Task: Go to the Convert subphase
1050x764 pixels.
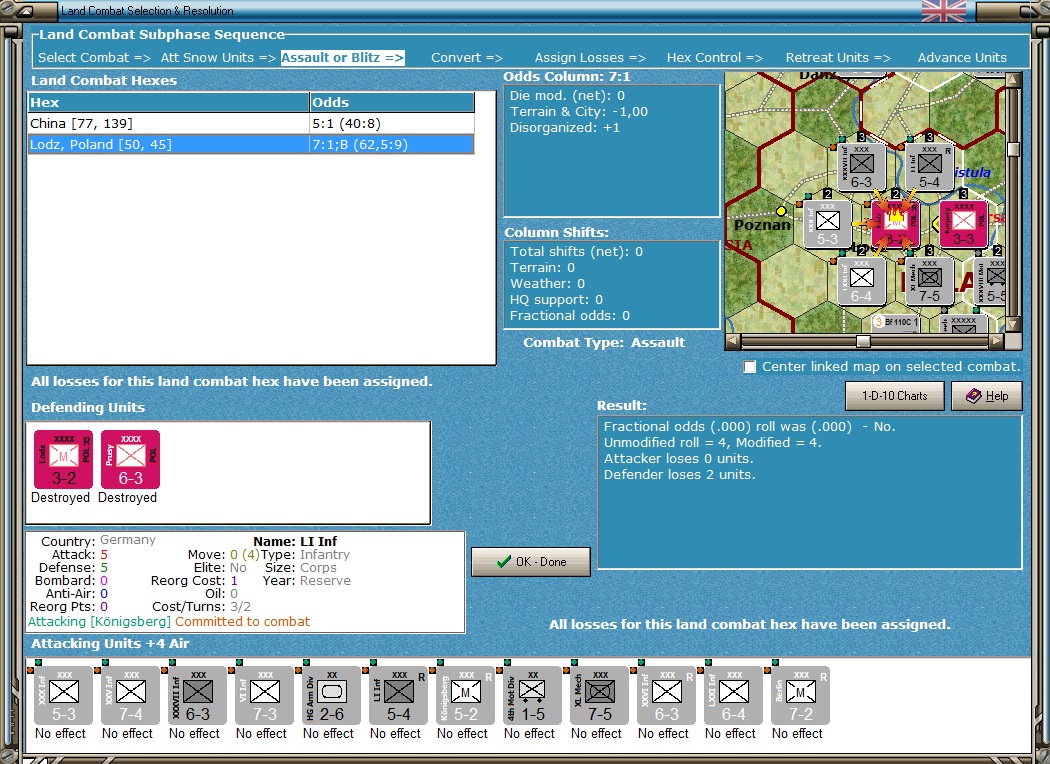Action: pyautogui.click(x=467, y=58)
